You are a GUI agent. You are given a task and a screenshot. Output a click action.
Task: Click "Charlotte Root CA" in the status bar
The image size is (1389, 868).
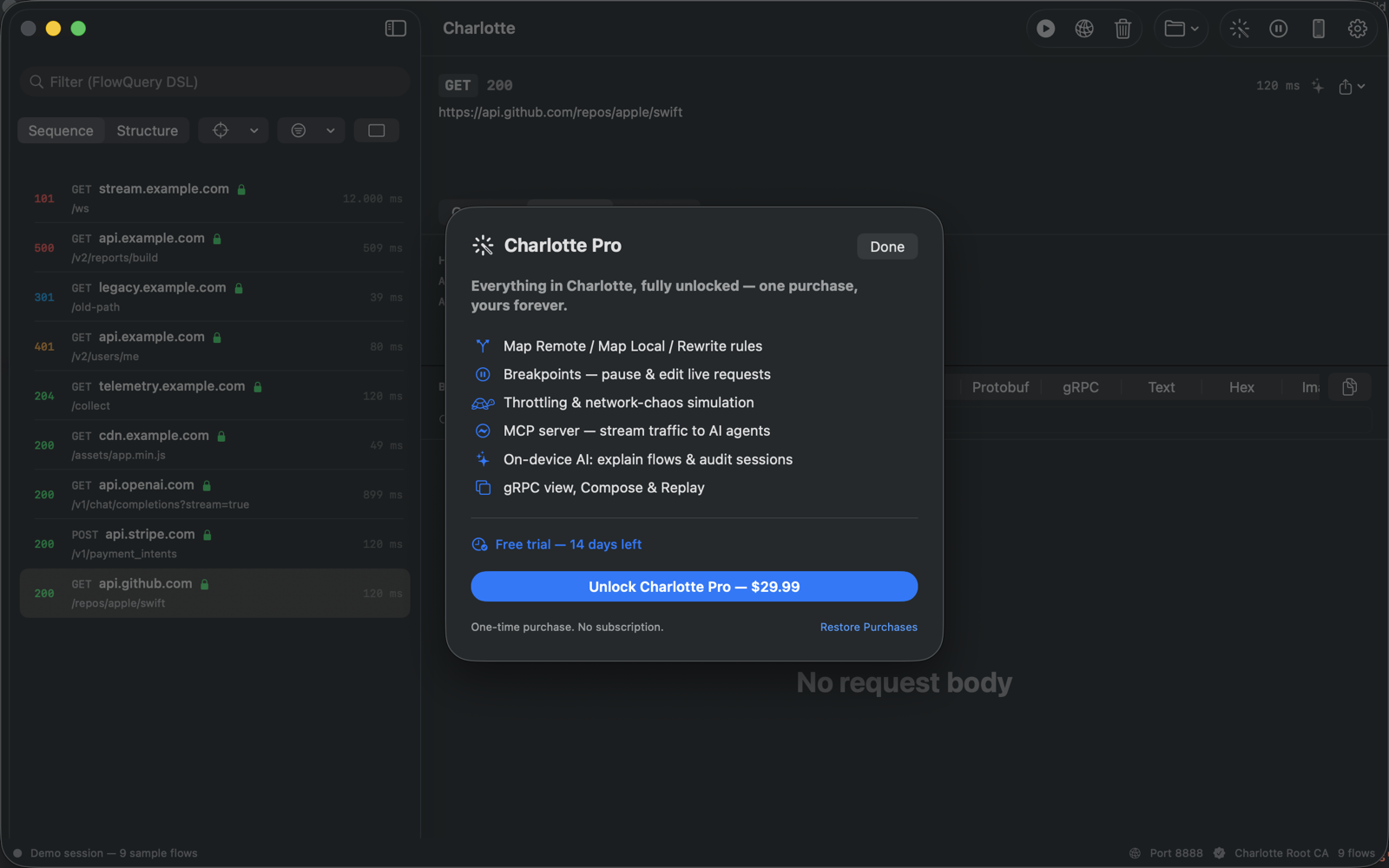point(1281,853)
